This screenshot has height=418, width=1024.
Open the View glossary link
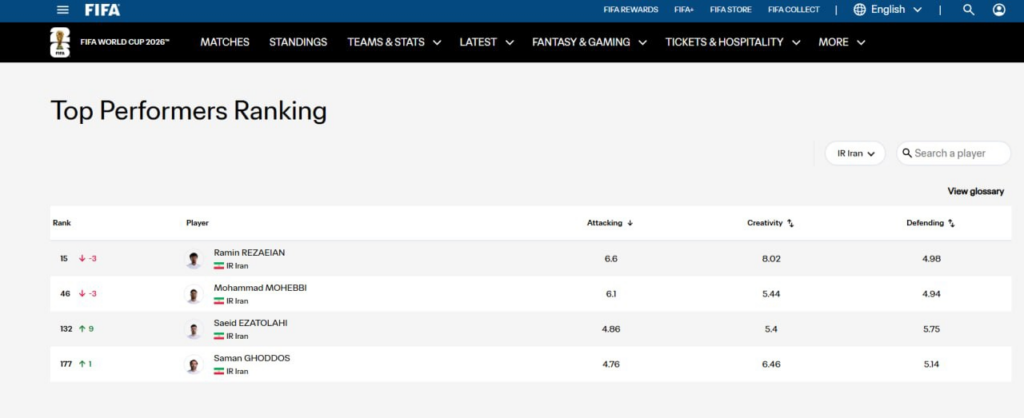coord(976,191)
